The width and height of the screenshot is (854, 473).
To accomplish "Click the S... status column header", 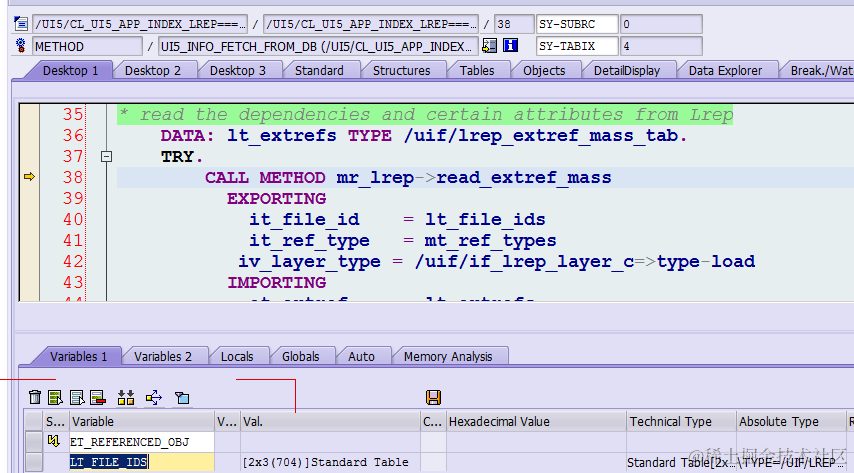I will pyautogui.click(x=56, y=421).
